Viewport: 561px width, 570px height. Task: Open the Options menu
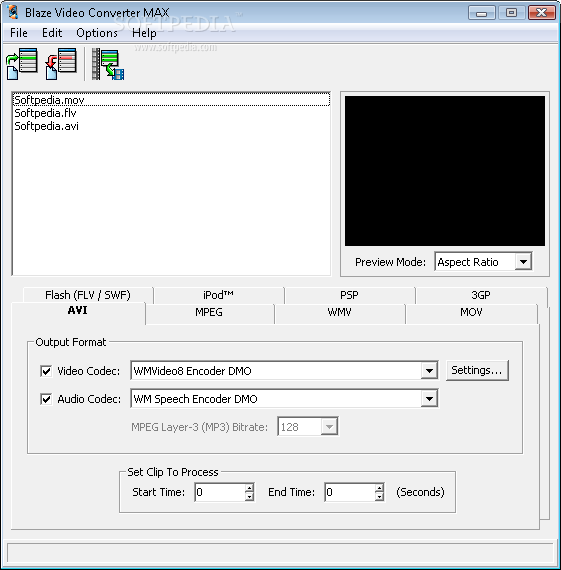pos(97,33)
